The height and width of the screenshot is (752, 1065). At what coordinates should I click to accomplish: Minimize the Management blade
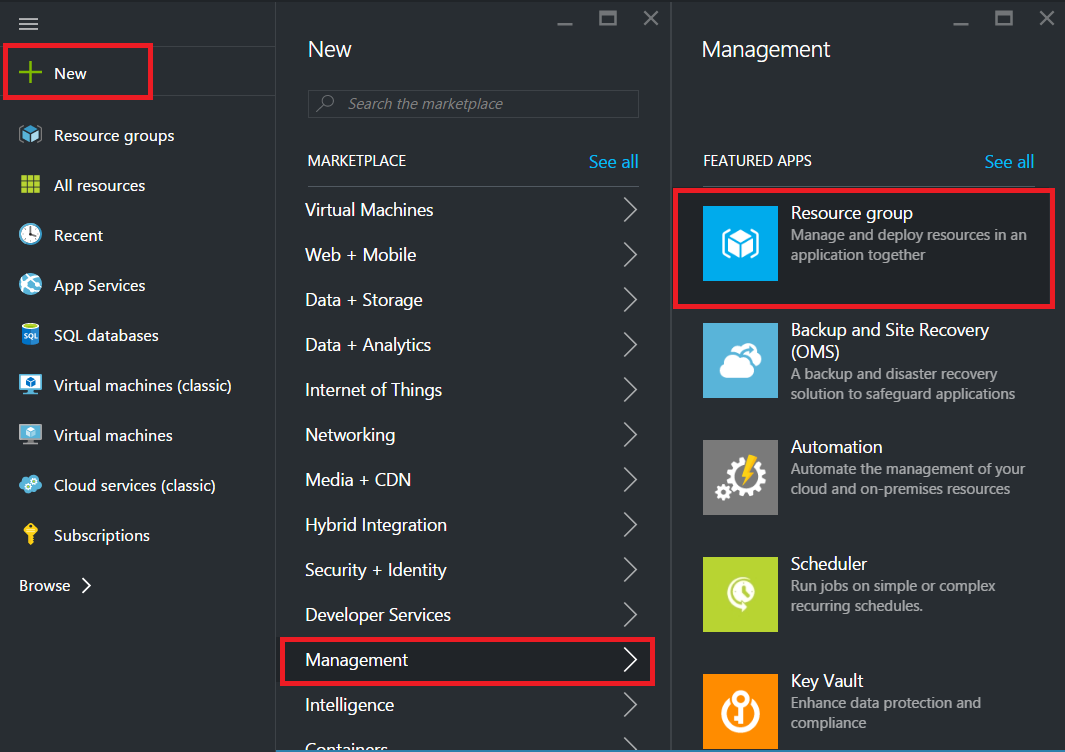tap(960, 23)
